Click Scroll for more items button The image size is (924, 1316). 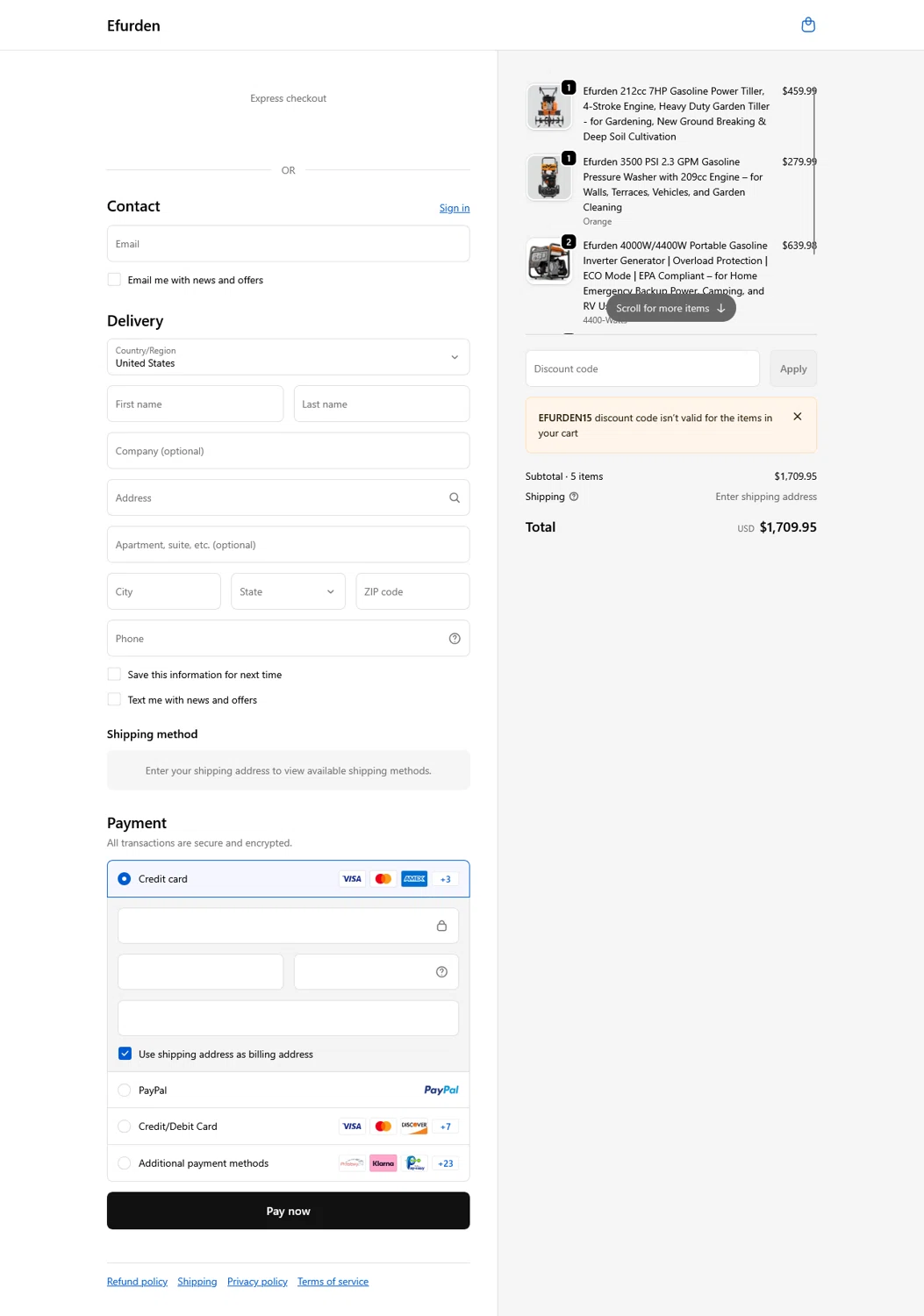pyautogui.click(x=671, y=308)
